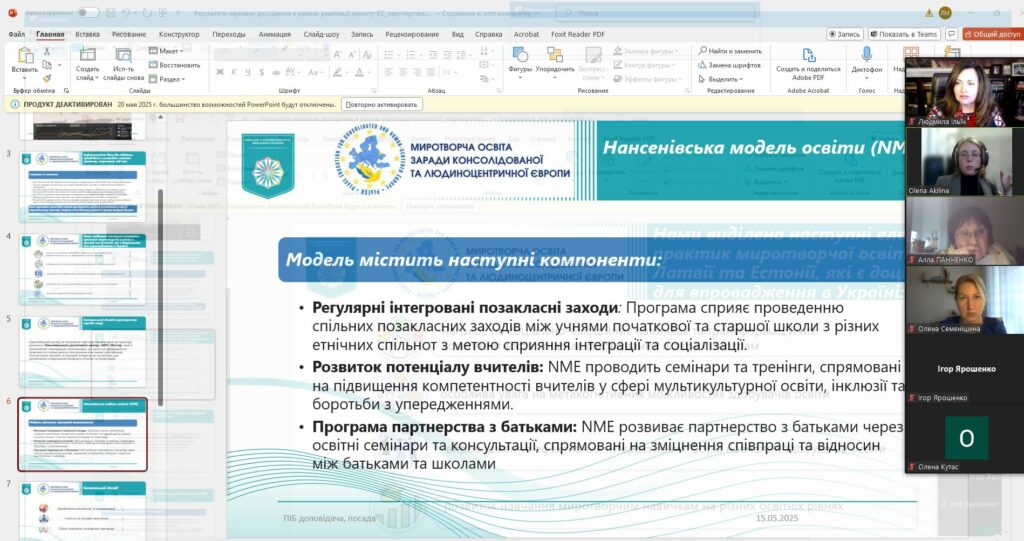Select slide 4 thumbnail
Image resolution: width=1024 pixels, height=541 pixels.
pos(82,269)
